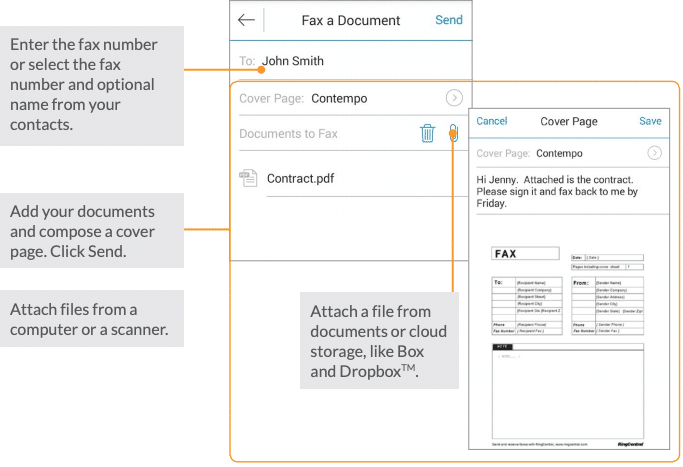Select the To field containing John Smith
This screenshot has height=467, width=683.
(293, 61)
